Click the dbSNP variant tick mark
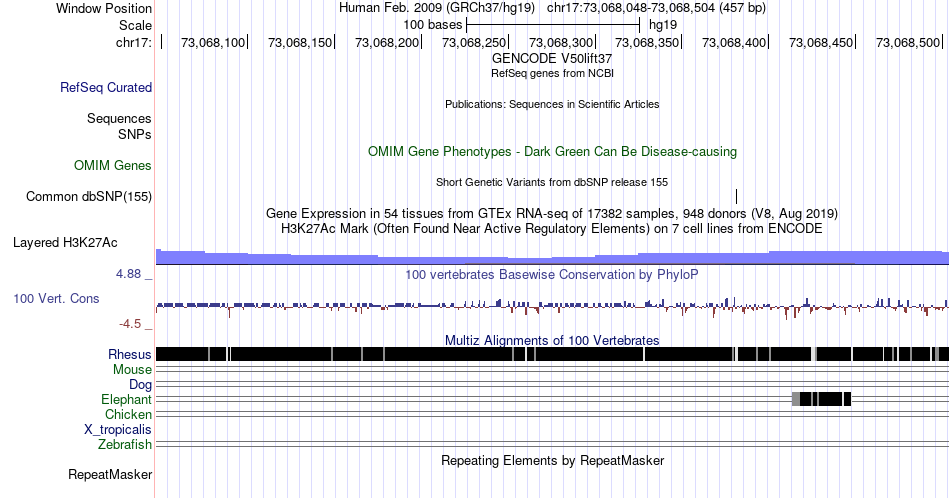Image resolution: width=950 pixels, height=498 pixels. (737, 196)
